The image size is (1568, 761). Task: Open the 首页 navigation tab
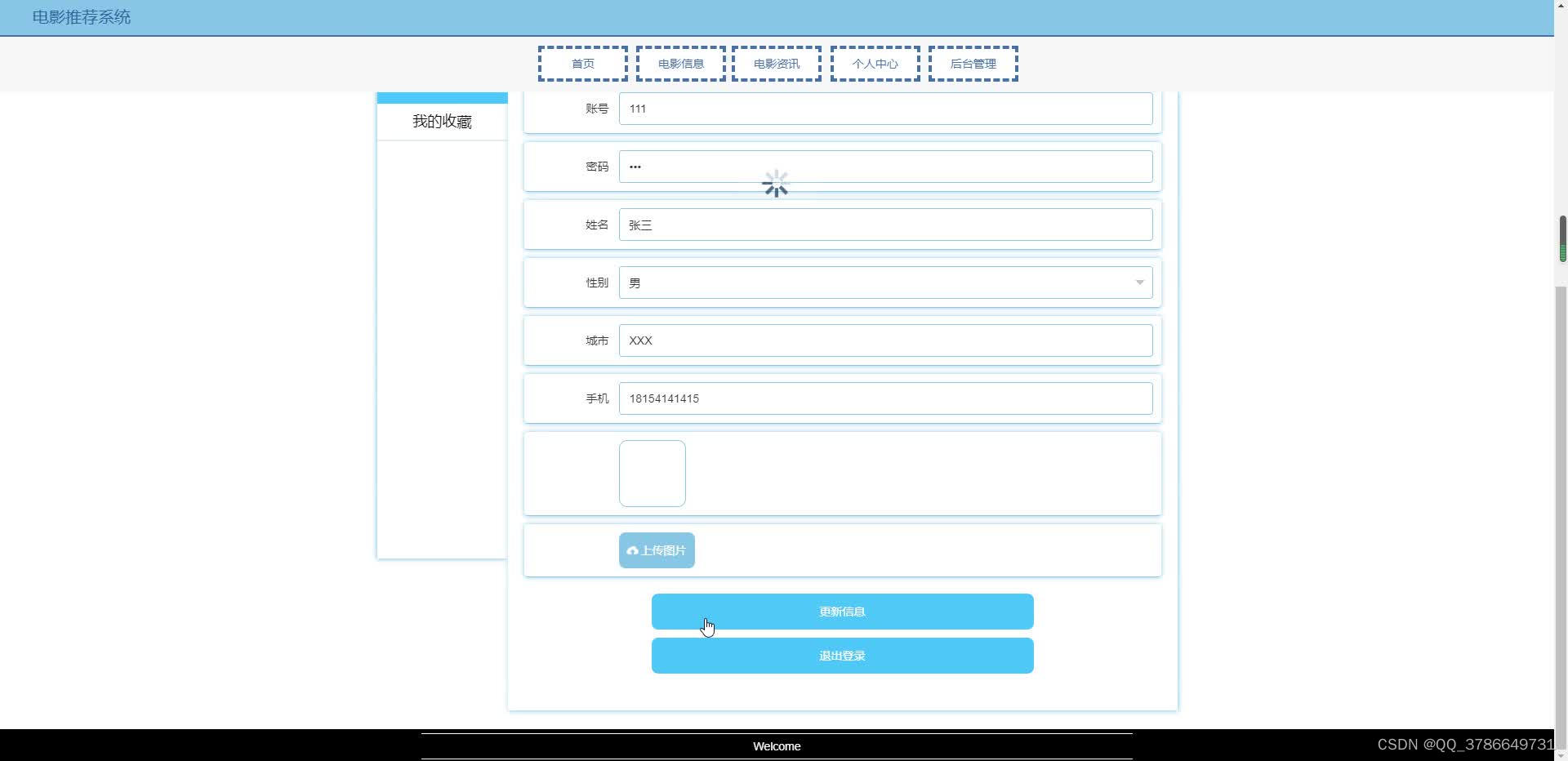click(582, 64)
